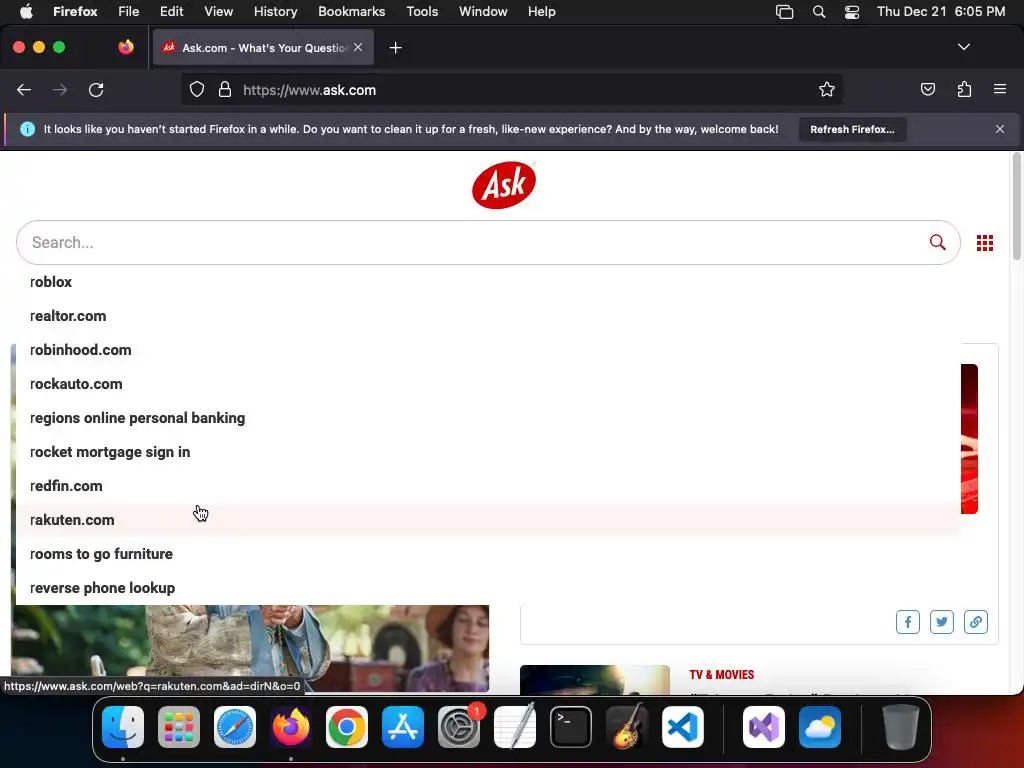Open Trash in the Dock
This screenshot has height=768, width=1024.
click(901, 727)
